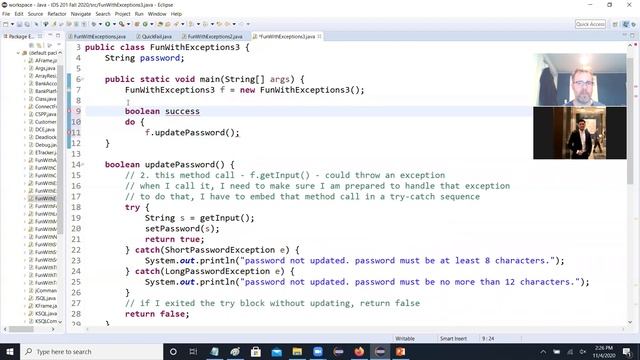Click the Quick Access search field
This screenshot has width=640, height=360.
click(x=590, y=24)
